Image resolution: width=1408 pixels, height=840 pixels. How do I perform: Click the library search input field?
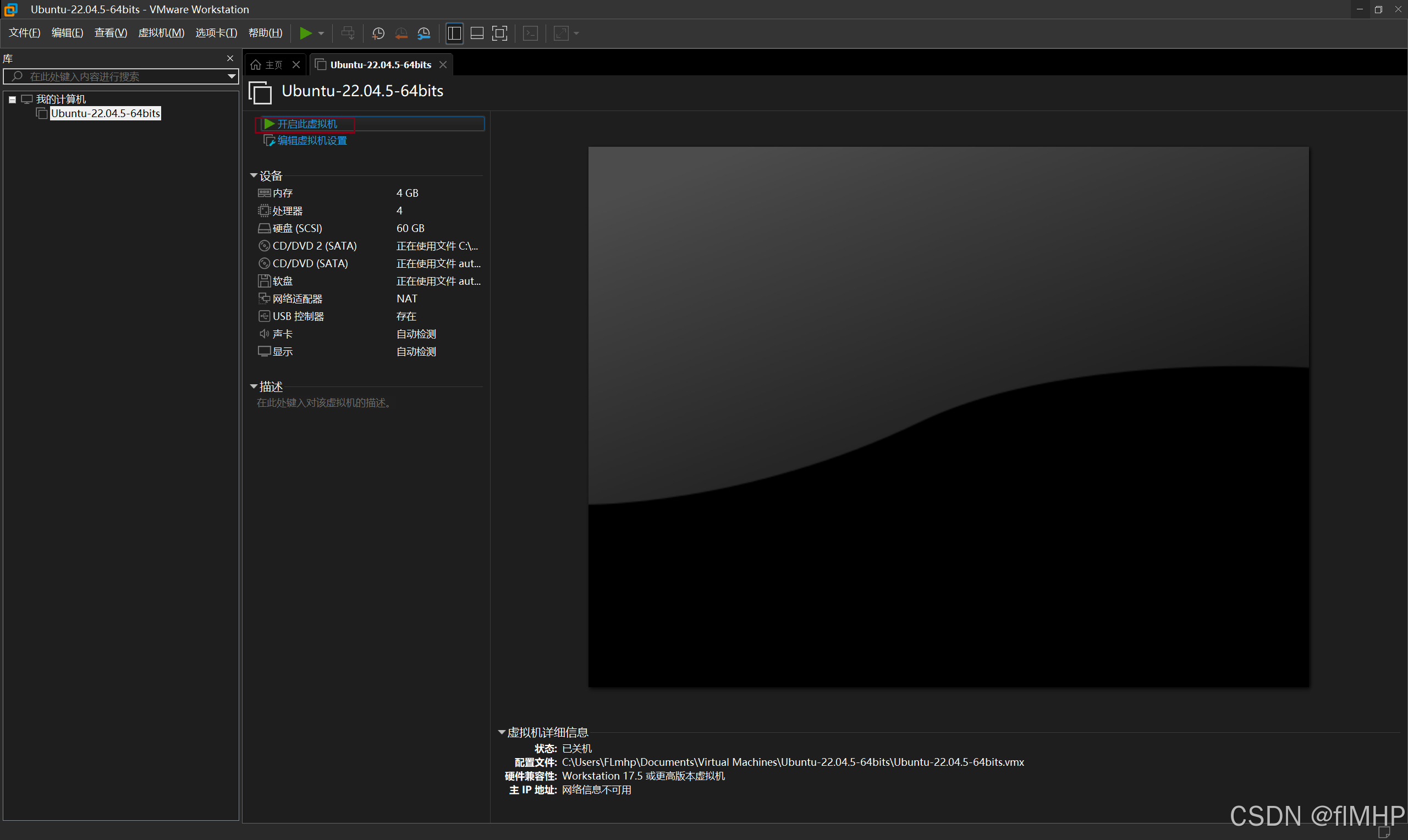(113, 76)
